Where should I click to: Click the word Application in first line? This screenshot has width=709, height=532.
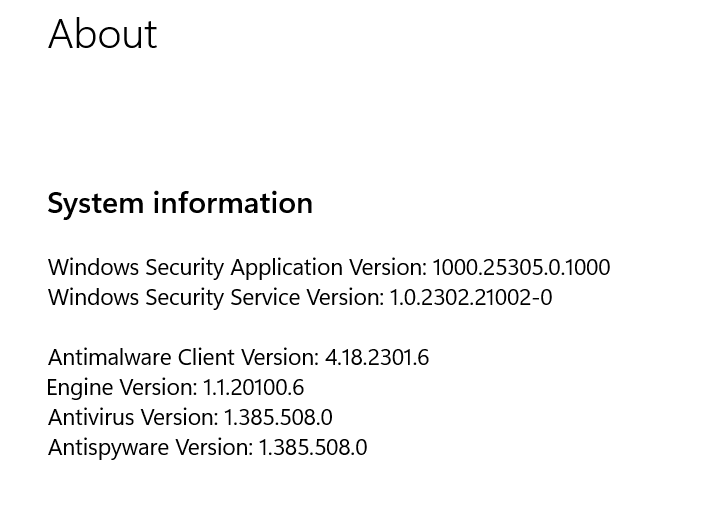(287, 268)
